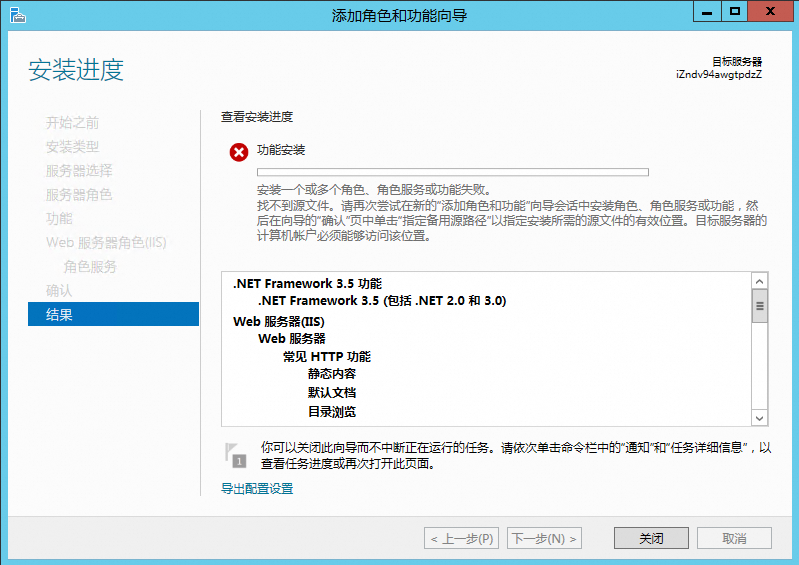Click the '.NET Framework 3.5 功能' list entry
Viewport: 799px width, 565px height.
click(x=307, y=283)
